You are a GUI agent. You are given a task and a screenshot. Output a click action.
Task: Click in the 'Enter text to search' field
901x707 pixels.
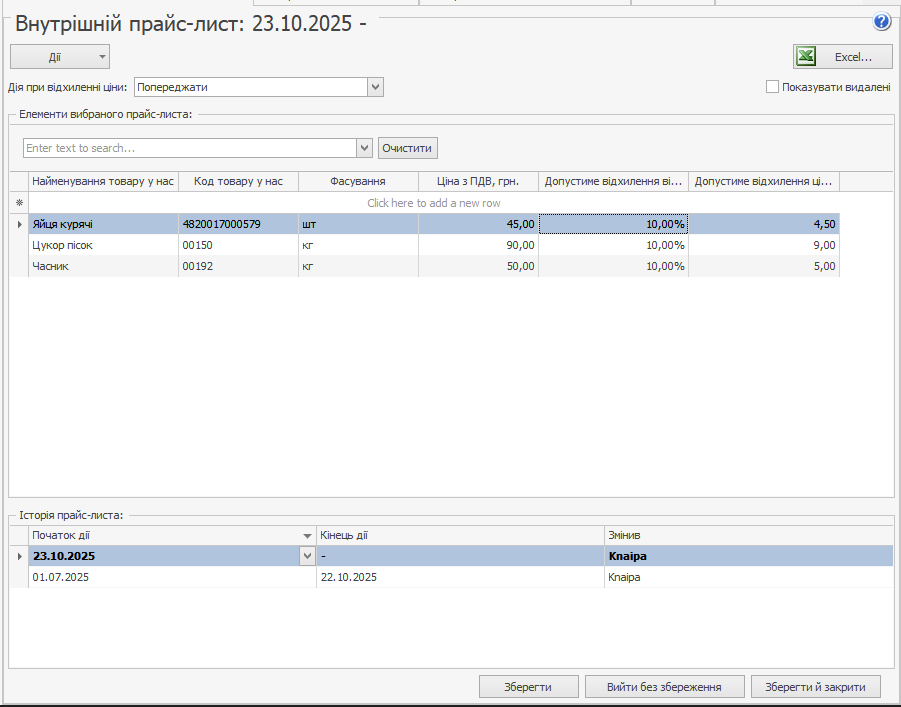coord(188,148)
